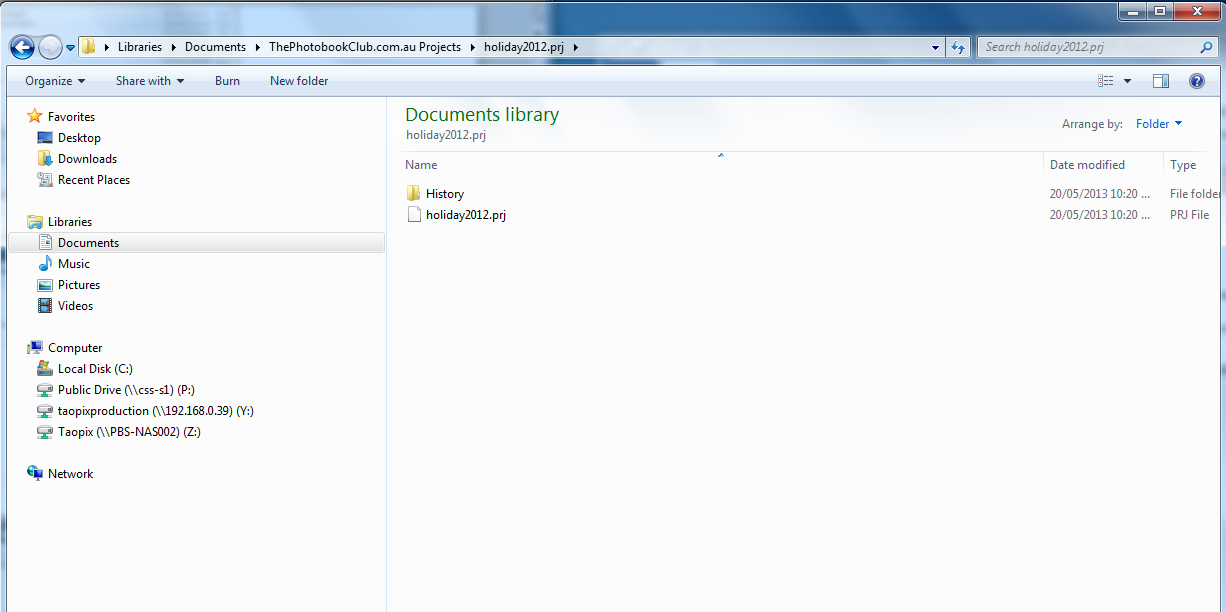Open the Music library
Viewport: 1226px width, 612px height.
point(73,264)
